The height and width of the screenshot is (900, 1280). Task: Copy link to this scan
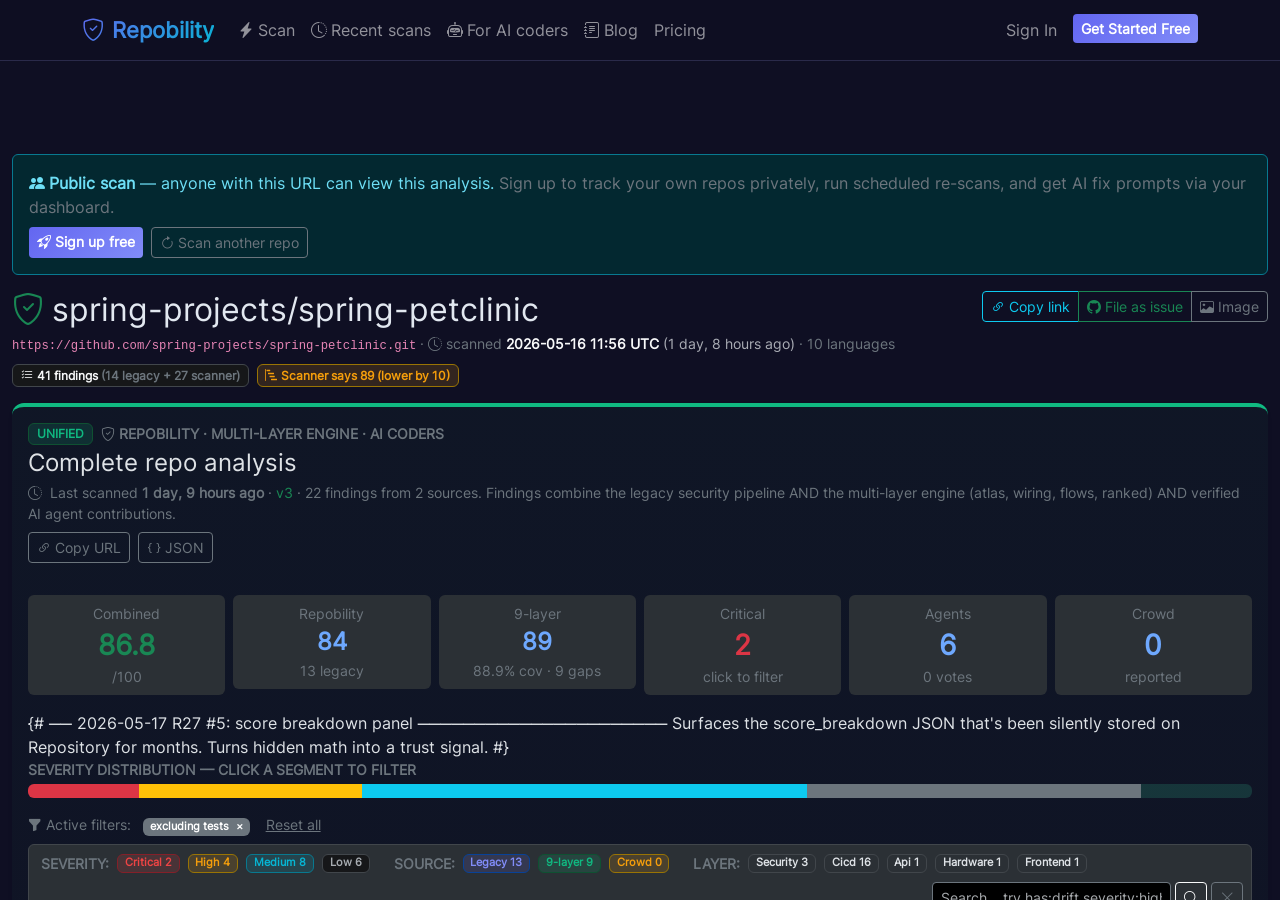tap(1030, 306)
